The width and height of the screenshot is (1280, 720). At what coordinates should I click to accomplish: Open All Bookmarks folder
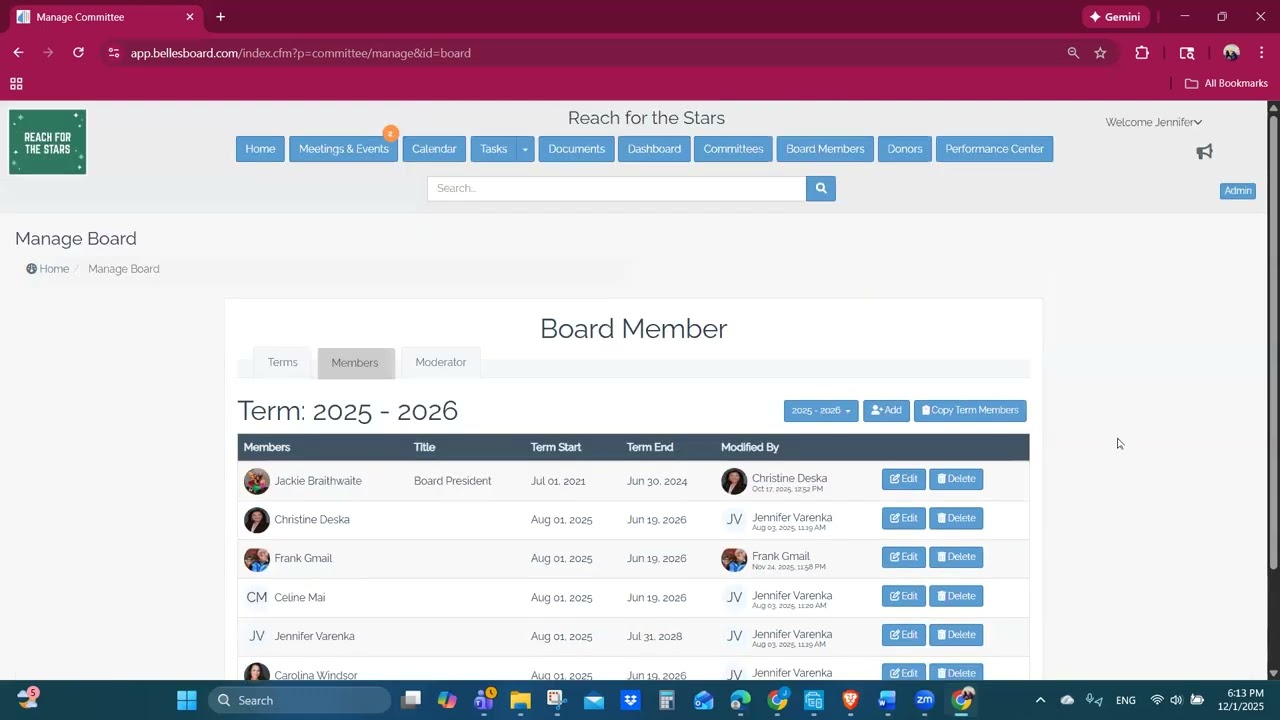pyautogui.click(x=1226, y=84)
